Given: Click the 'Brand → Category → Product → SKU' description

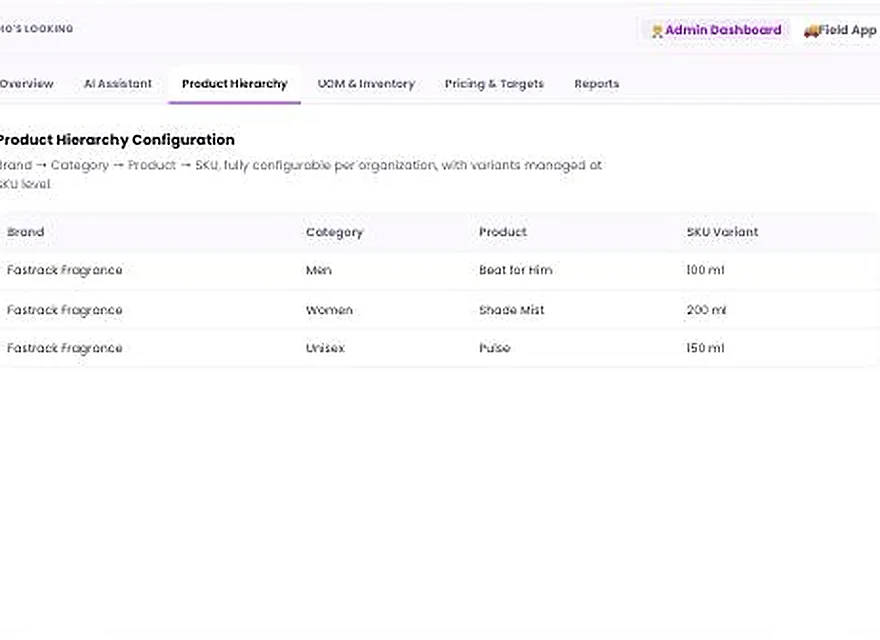Looking at the screenshot, I should pos(301,174).
